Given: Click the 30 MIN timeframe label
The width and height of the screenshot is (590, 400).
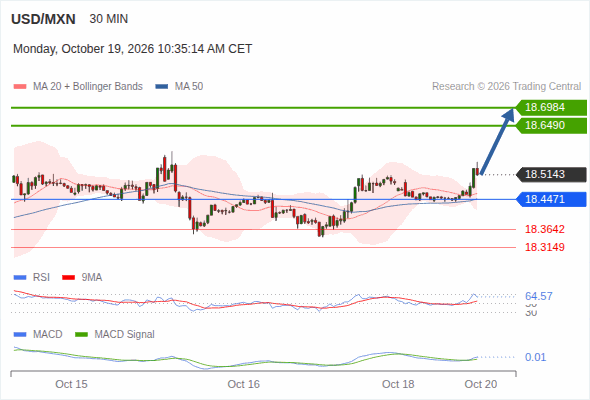Looking at the screenshot, I should pyautogui.click(x=109, y=19).
